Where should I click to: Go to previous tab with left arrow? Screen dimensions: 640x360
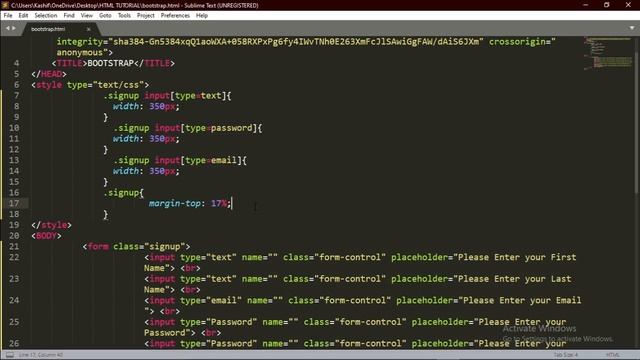tap(7, 29)
